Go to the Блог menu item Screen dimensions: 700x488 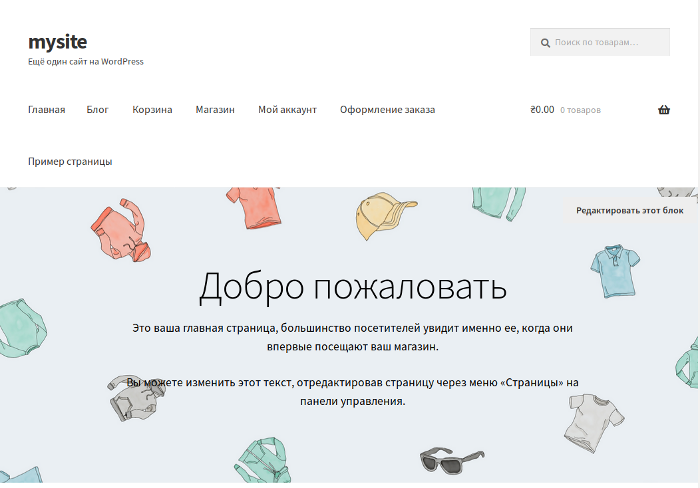click(97, 110)
